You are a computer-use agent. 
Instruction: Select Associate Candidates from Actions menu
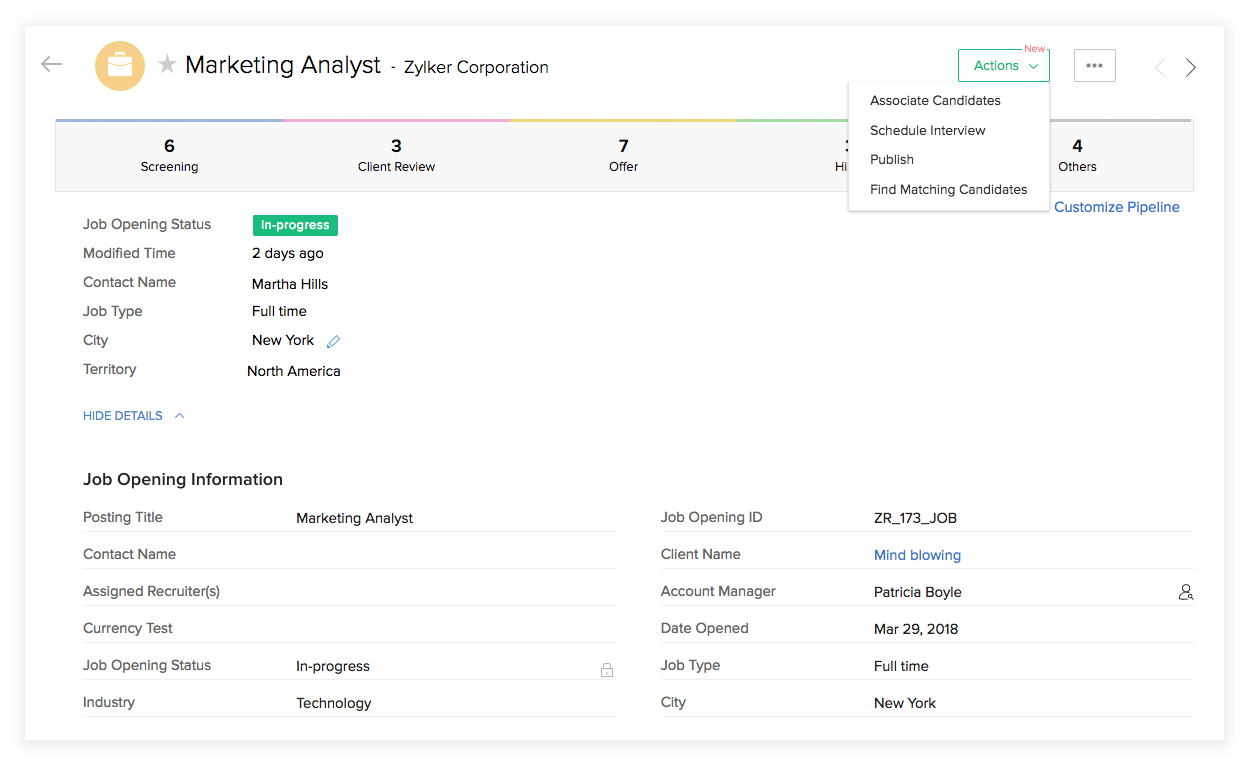tap(935, 101)
